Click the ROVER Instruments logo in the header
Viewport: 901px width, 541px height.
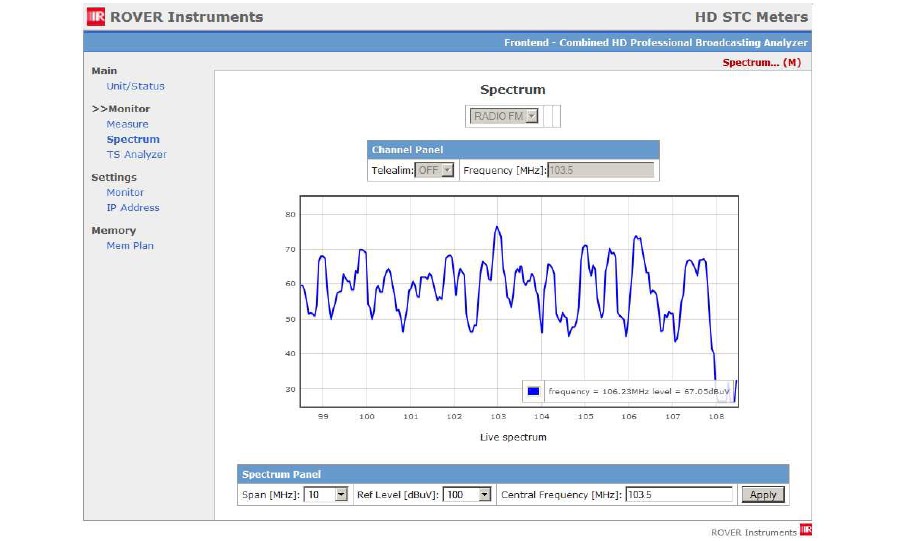[96, 17]
